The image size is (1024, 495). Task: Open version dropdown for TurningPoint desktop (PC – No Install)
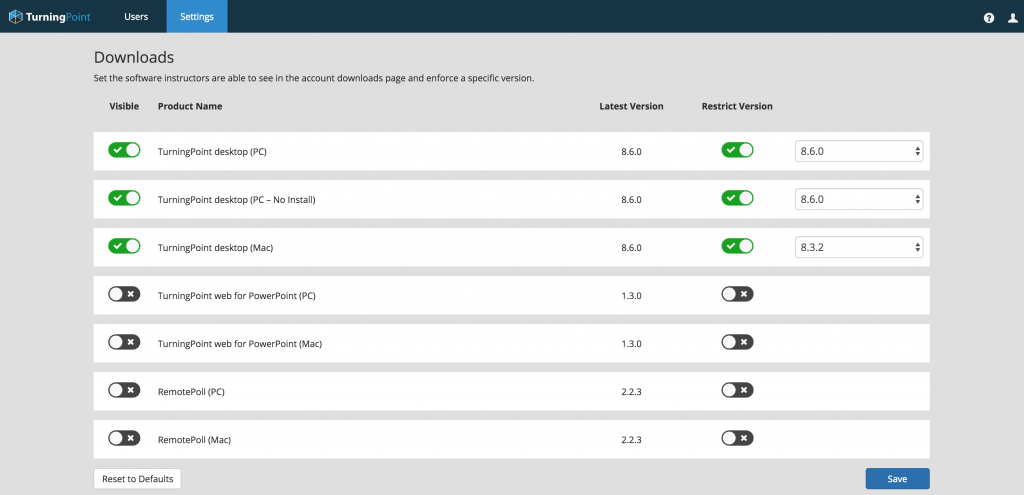pyautogui.click(x=859, y=199)
